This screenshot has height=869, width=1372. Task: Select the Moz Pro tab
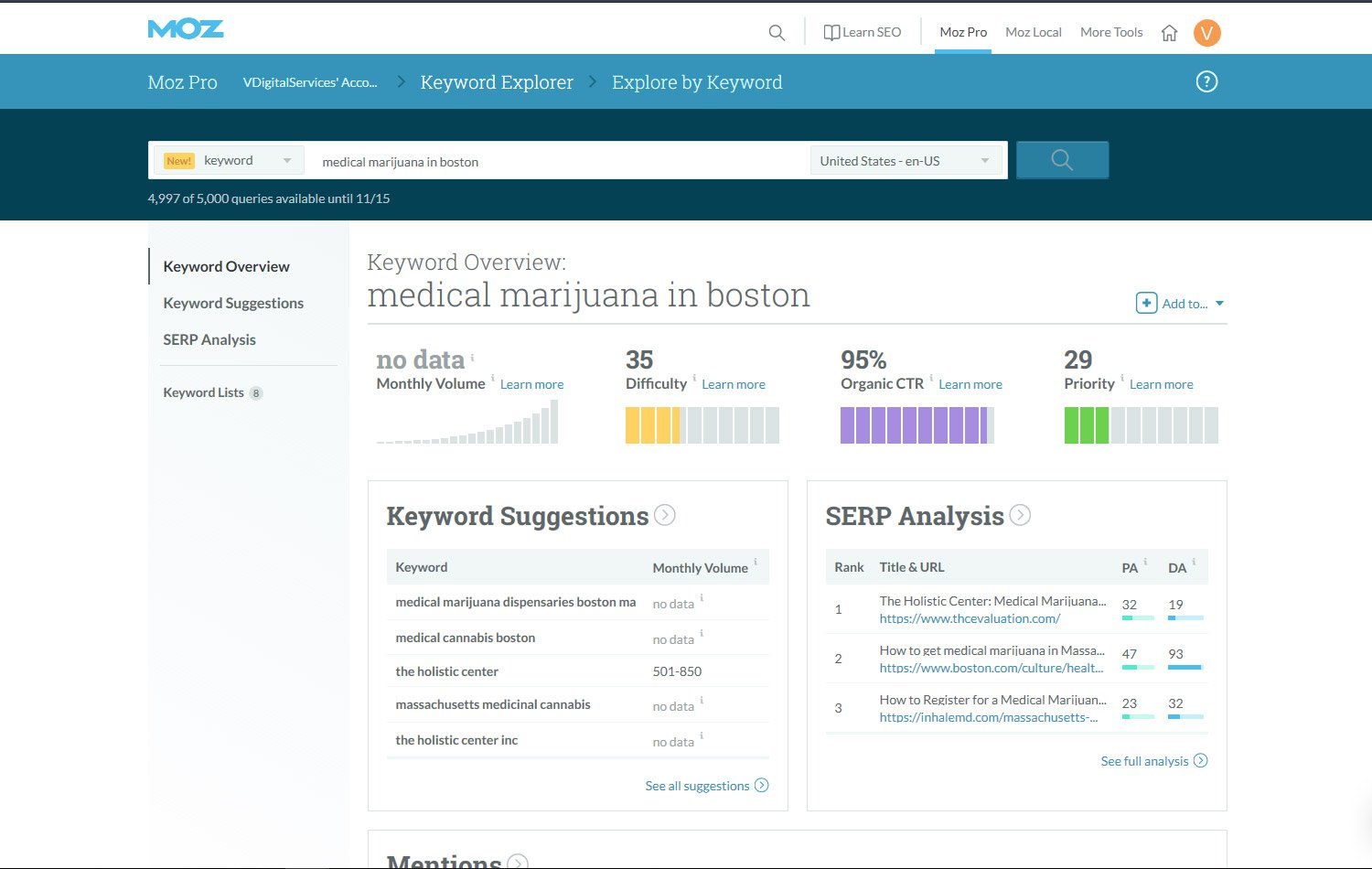coord(963,32)
